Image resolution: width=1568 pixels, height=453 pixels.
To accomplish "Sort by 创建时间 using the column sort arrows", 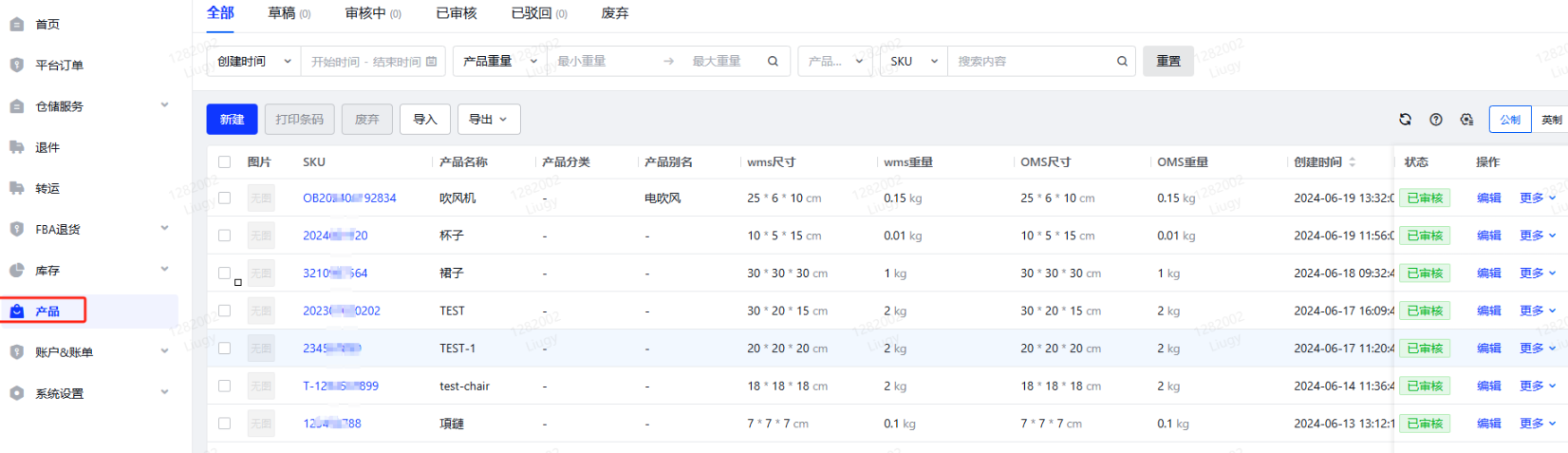I will tap(1353, 162).
